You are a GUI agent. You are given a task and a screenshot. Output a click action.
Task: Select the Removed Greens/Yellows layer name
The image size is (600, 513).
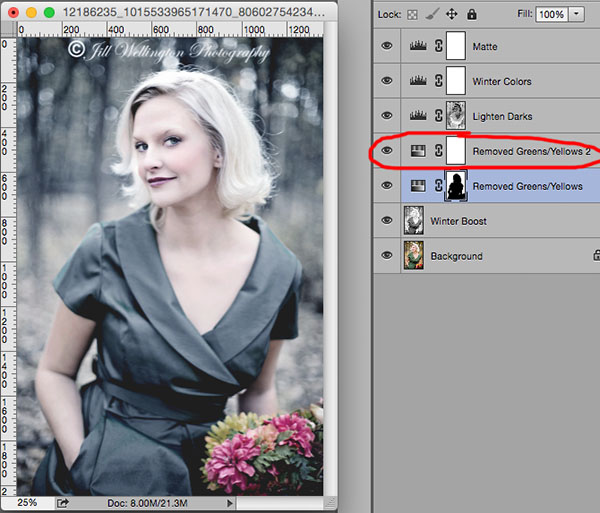tap(527, 186)
